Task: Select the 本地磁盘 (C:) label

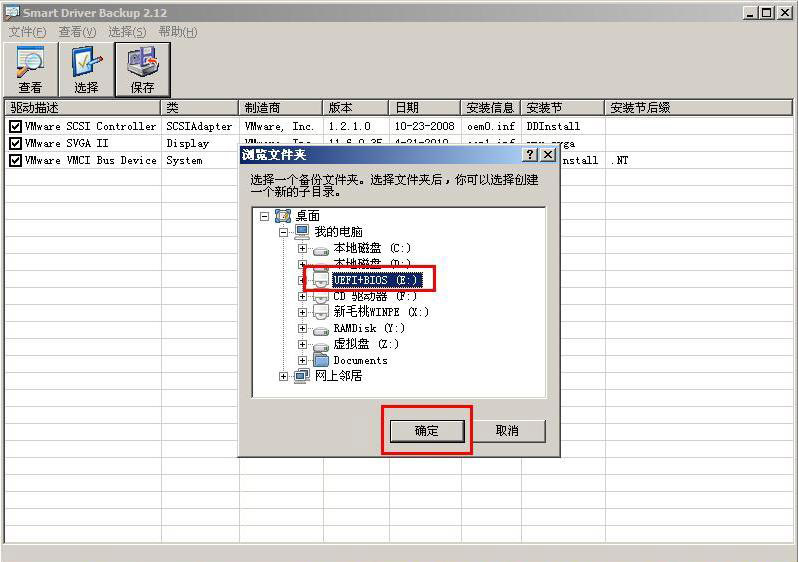Action: tap(372, 248)
